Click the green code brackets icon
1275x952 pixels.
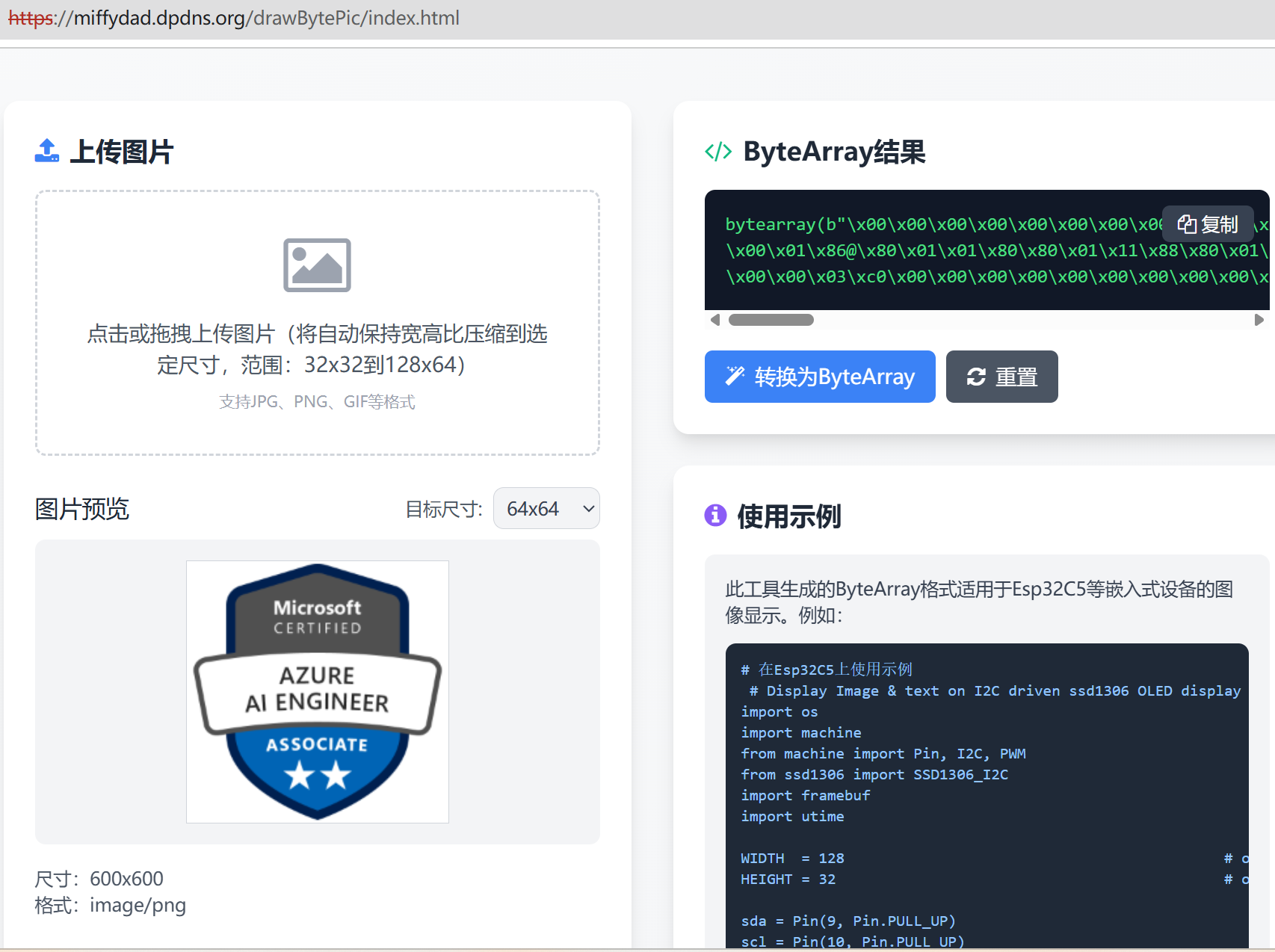pyautogui.click(x=718, y=152)
